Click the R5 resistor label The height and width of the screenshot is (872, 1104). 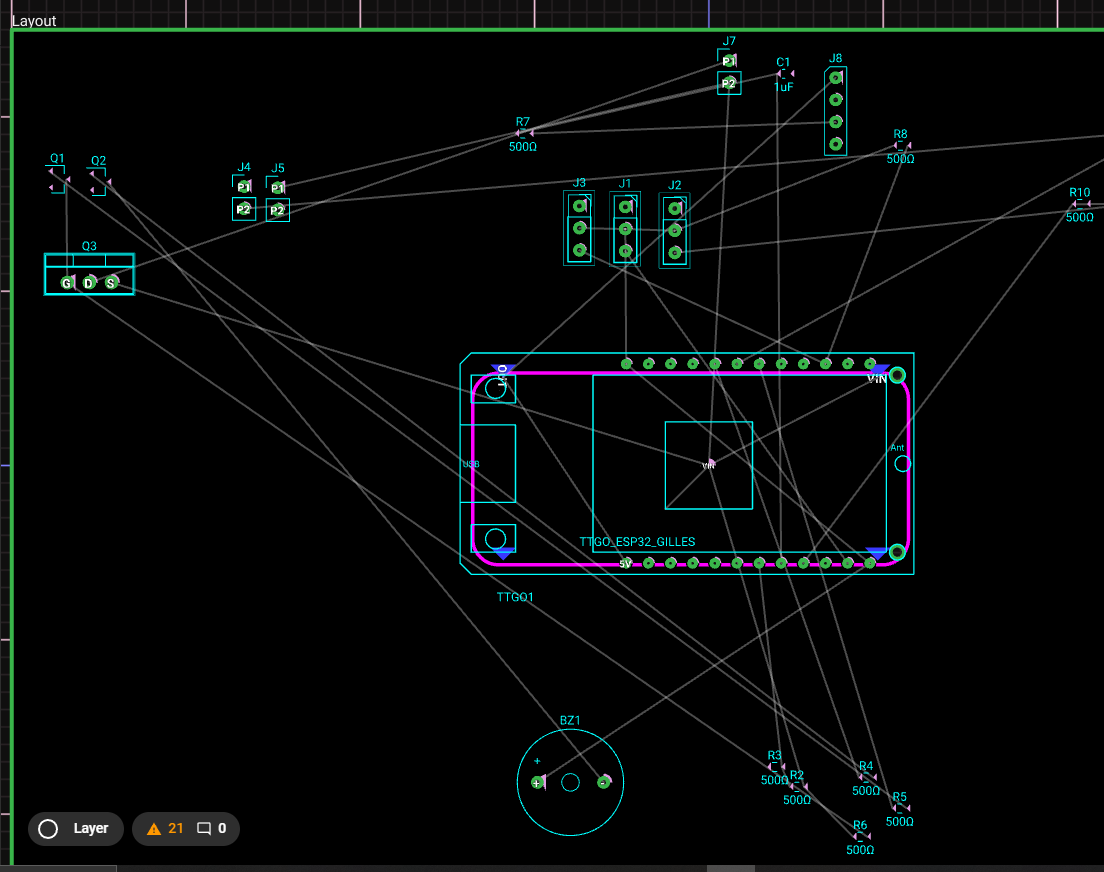(900, 797)
